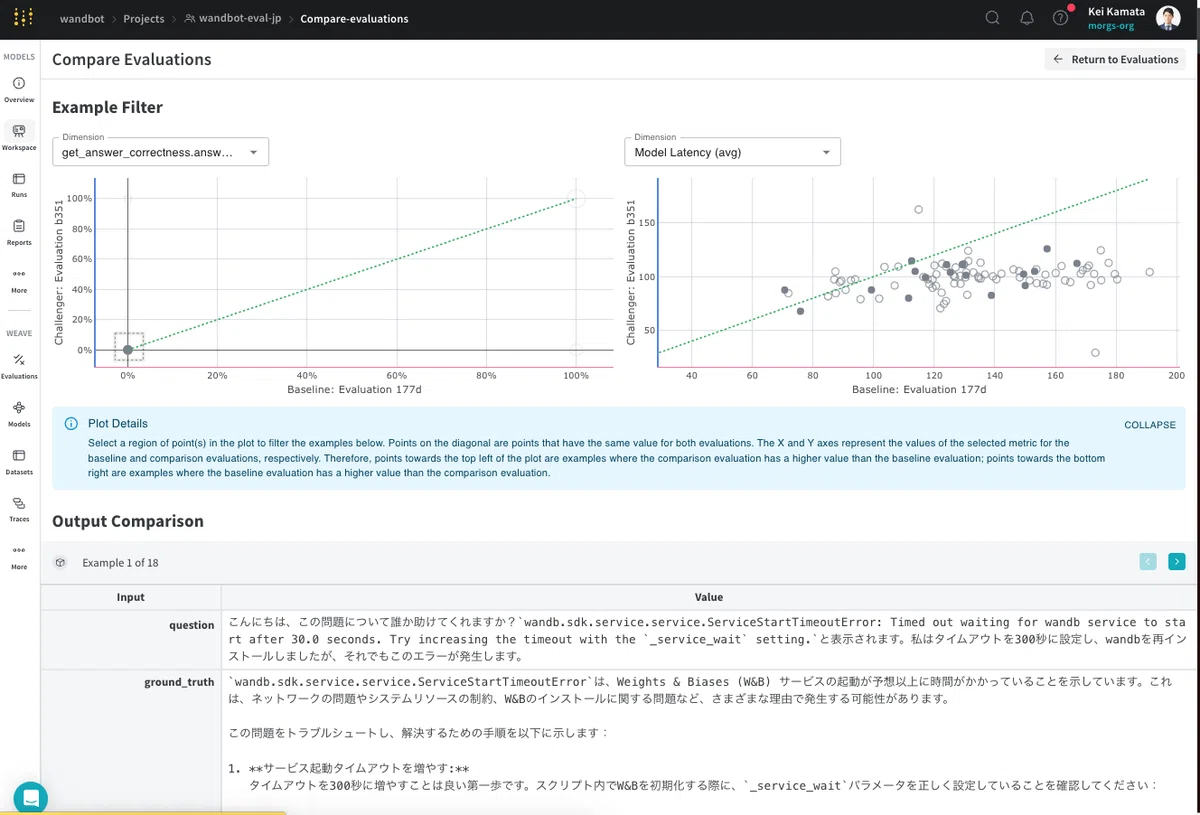Click the Output Comparison heading

128,521
